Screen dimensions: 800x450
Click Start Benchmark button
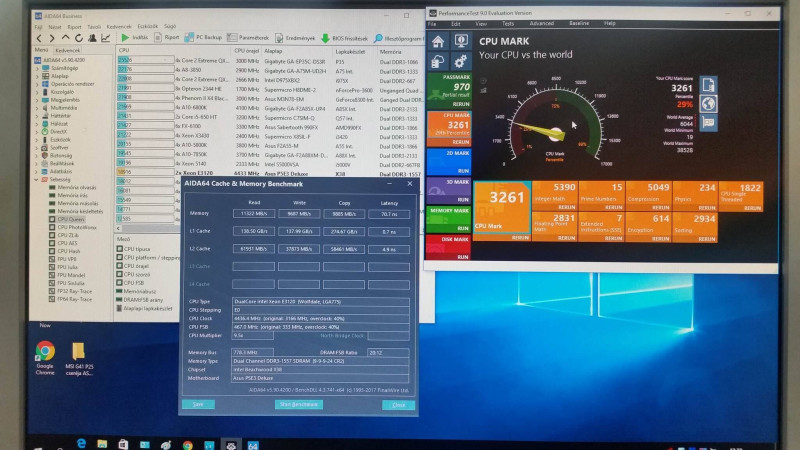click(x=299, y=404)
